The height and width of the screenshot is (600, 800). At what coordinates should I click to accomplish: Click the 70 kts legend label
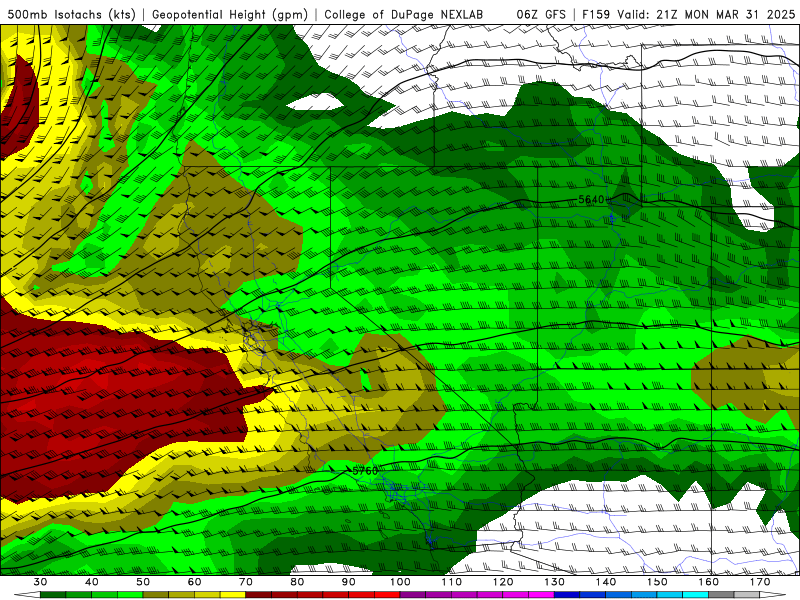point(246,582)
